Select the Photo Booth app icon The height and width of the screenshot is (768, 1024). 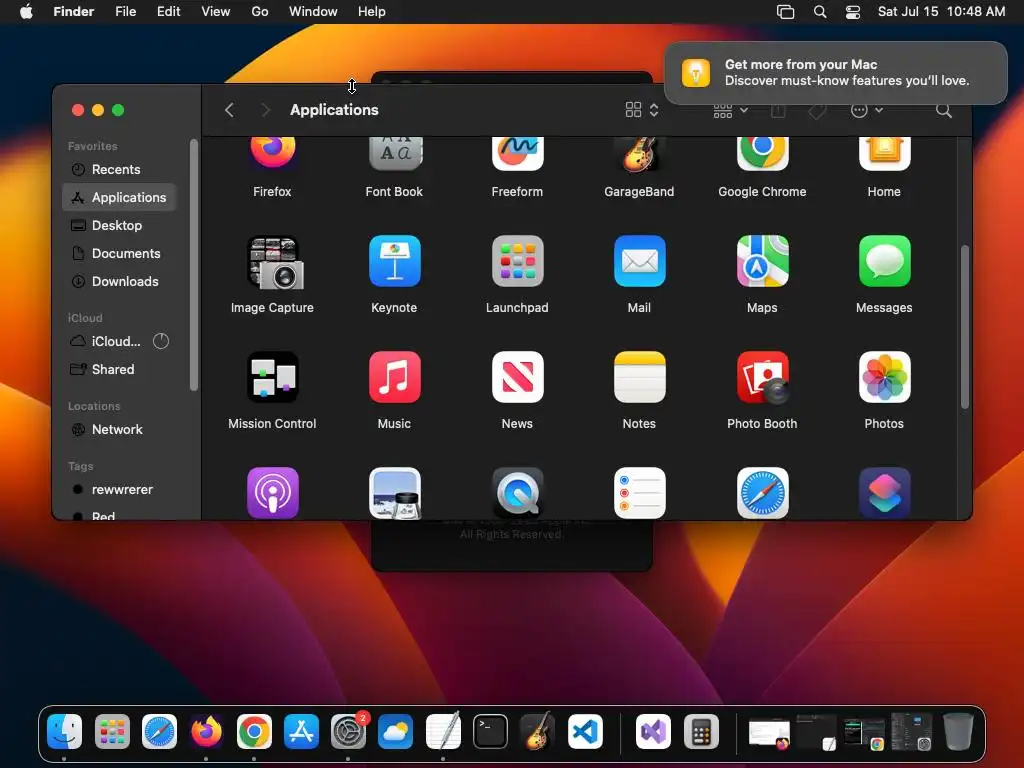(762, 377)
